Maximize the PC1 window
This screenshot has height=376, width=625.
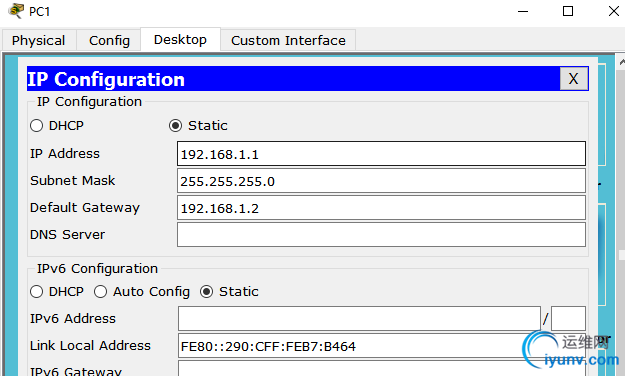(568, 11)
